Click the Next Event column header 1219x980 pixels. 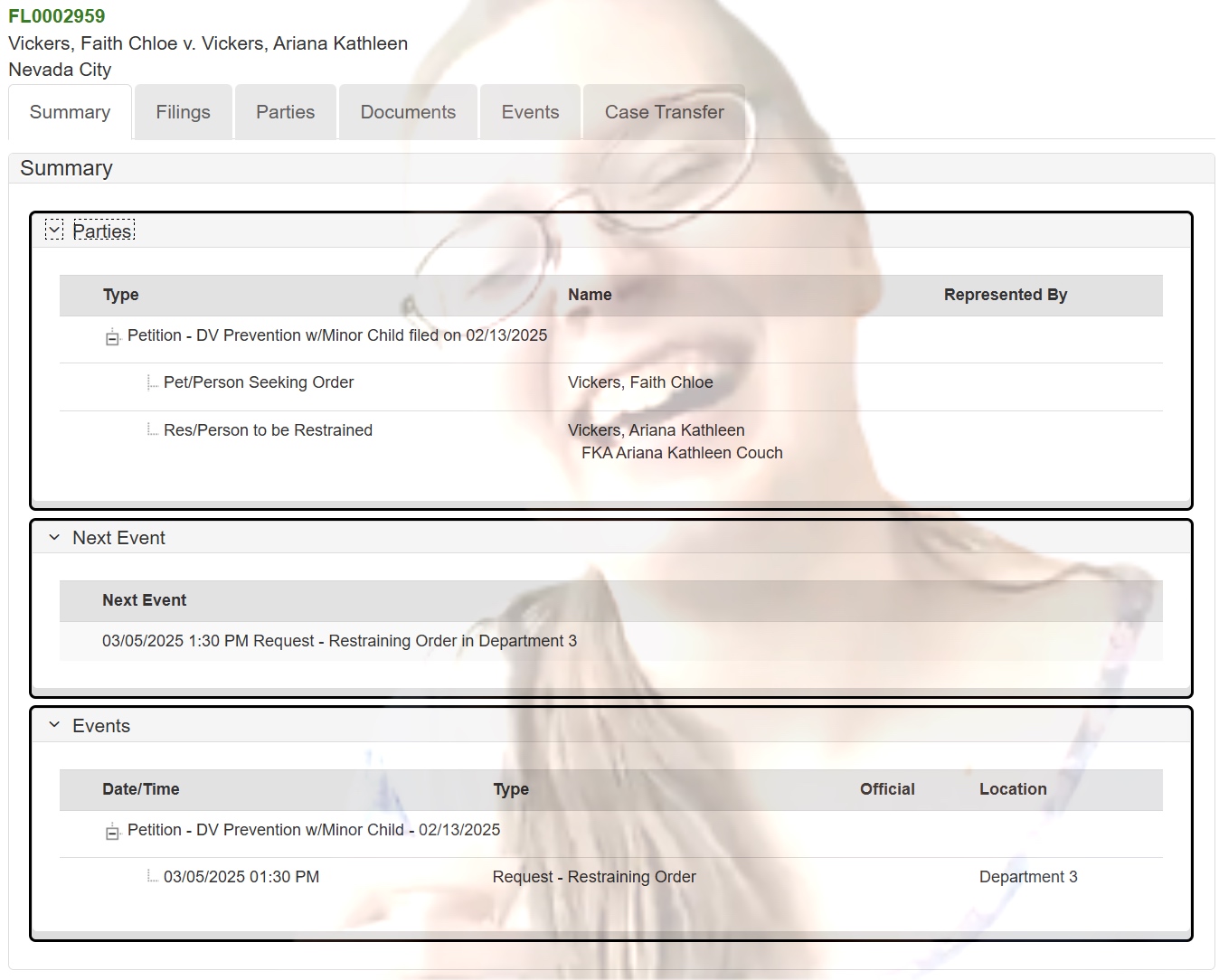[144, 600]
